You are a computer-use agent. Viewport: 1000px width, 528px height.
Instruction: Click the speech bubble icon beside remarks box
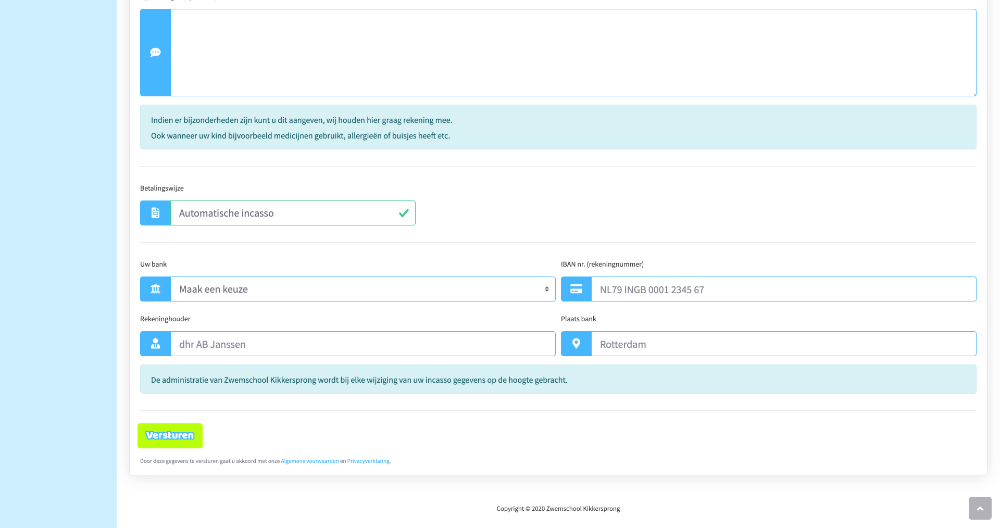point(155,53)
